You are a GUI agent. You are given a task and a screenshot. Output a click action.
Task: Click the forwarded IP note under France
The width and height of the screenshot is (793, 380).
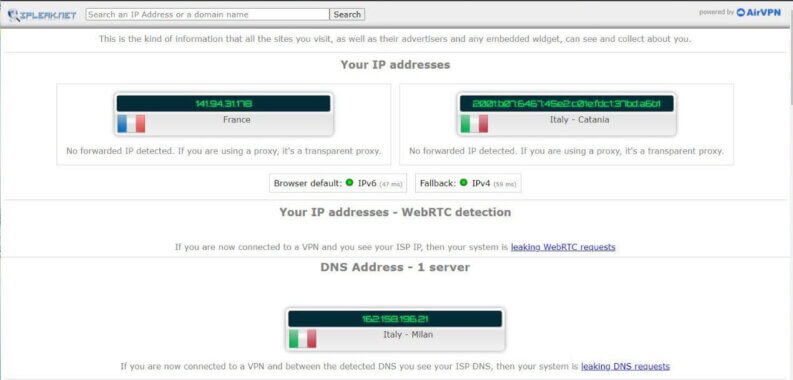(224, 151)
